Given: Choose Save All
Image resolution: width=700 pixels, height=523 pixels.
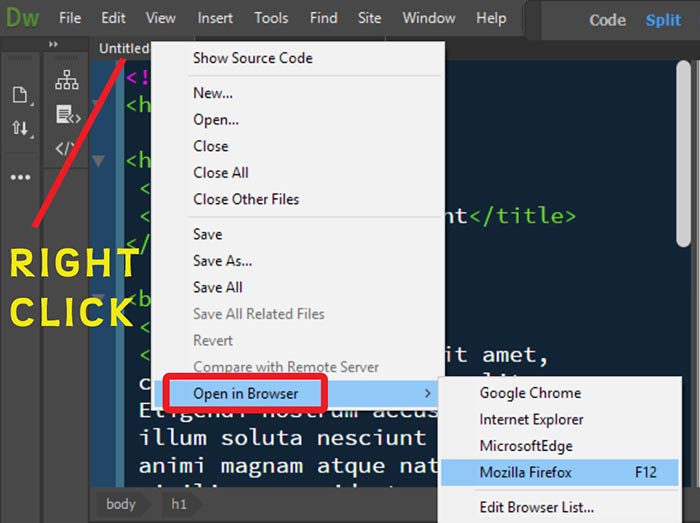Looking at the screenshot, I should pos(218,287).
